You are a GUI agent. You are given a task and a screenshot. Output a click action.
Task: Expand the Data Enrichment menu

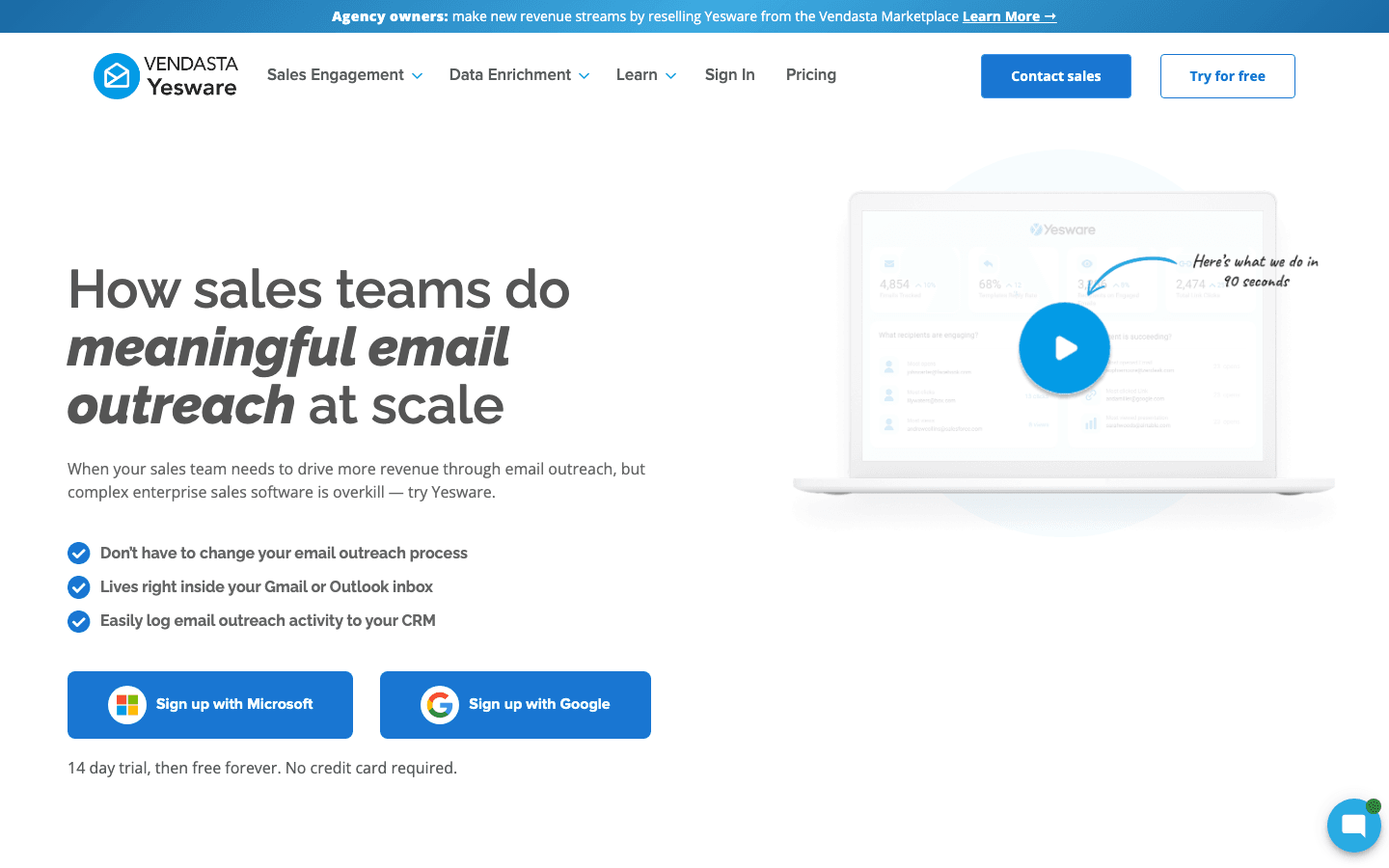519,75
